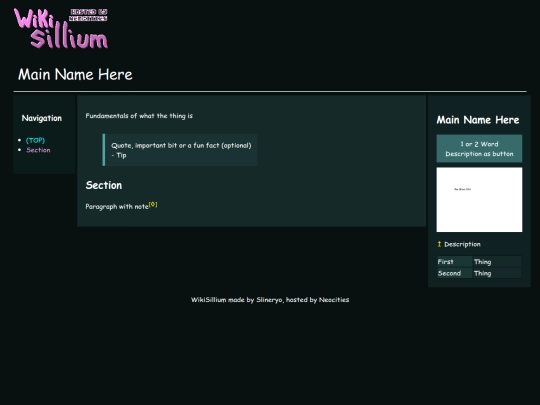540x405 pixels.
Task: Click the '1 or 2 Word Description' button
Action: pyautogui.click(x=479, y=149)
